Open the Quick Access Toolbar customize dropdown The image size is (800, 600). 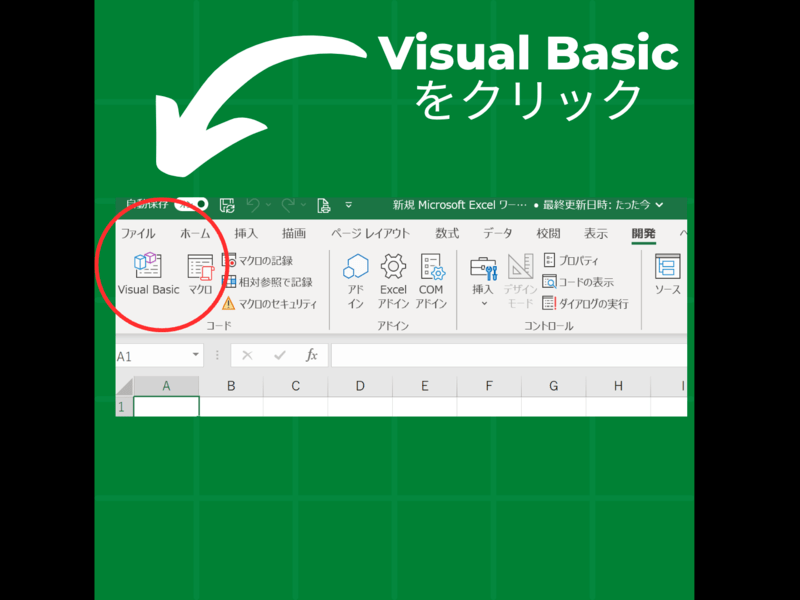pos(349,205)
